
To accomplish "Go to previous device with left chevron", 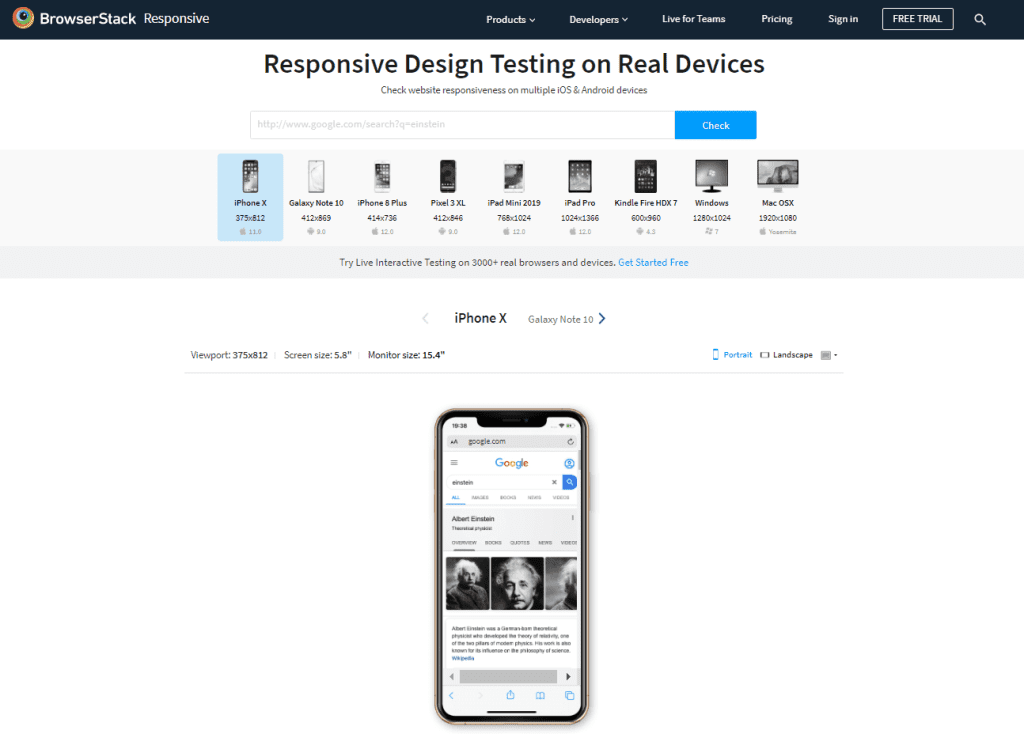I will 425,319.
